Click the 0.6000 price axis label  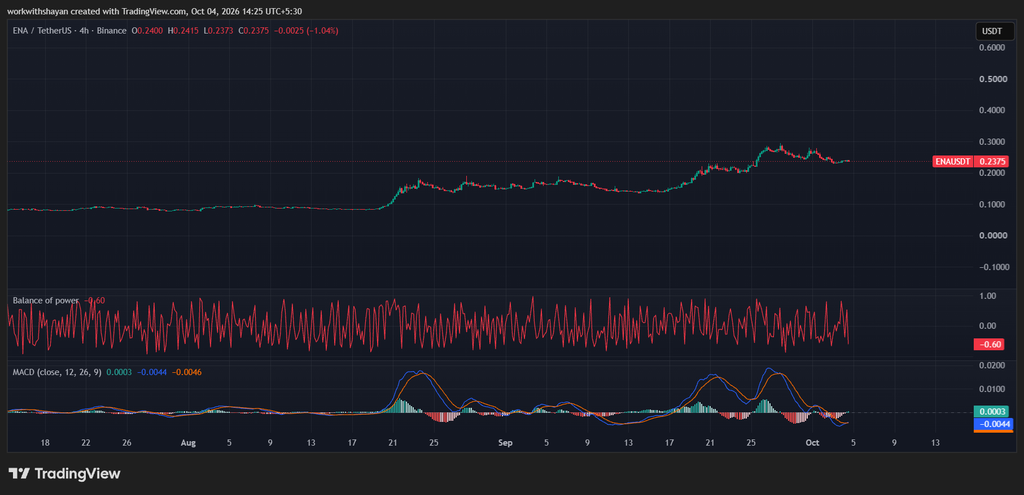pyautogui.click(x=993, y=48)
